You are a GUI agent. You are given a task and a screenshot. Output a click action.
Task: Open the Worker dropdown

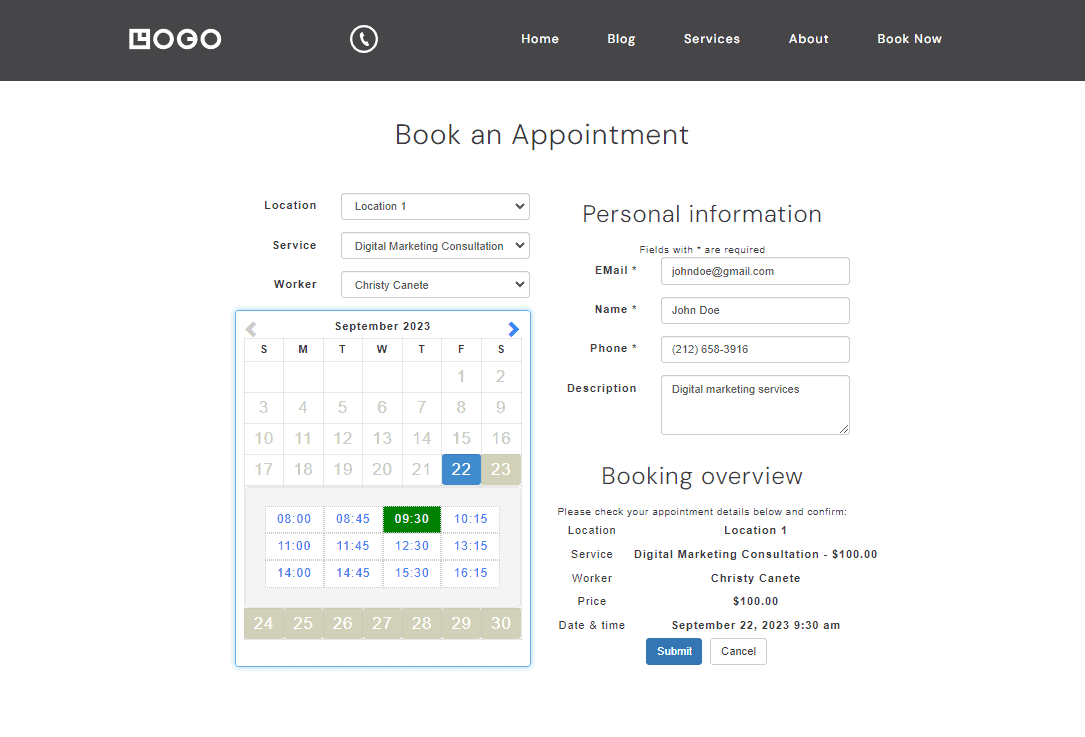[x=435, y=285]
